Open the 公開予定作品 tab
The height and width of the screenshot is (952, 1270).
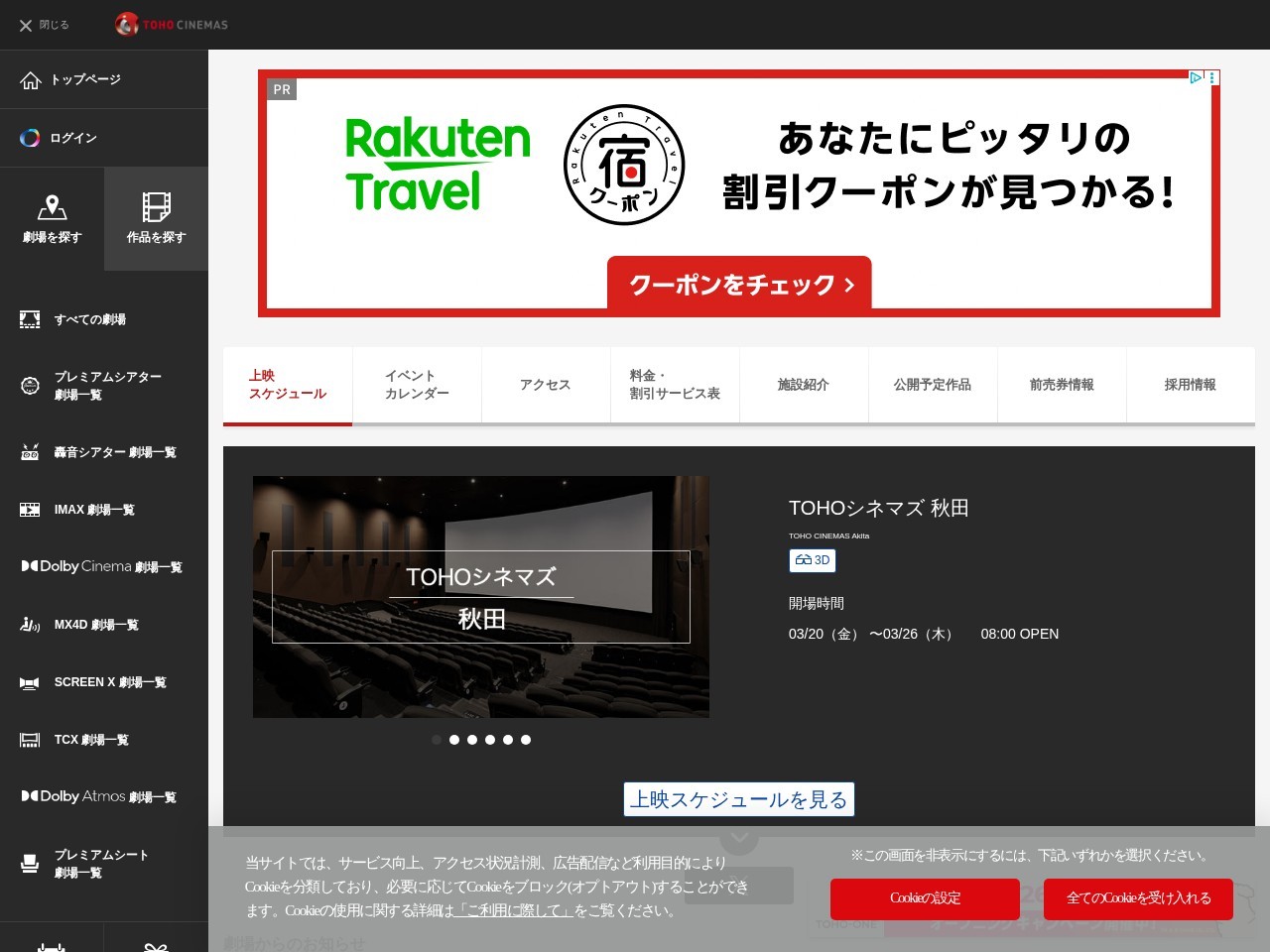coord(933,385)
